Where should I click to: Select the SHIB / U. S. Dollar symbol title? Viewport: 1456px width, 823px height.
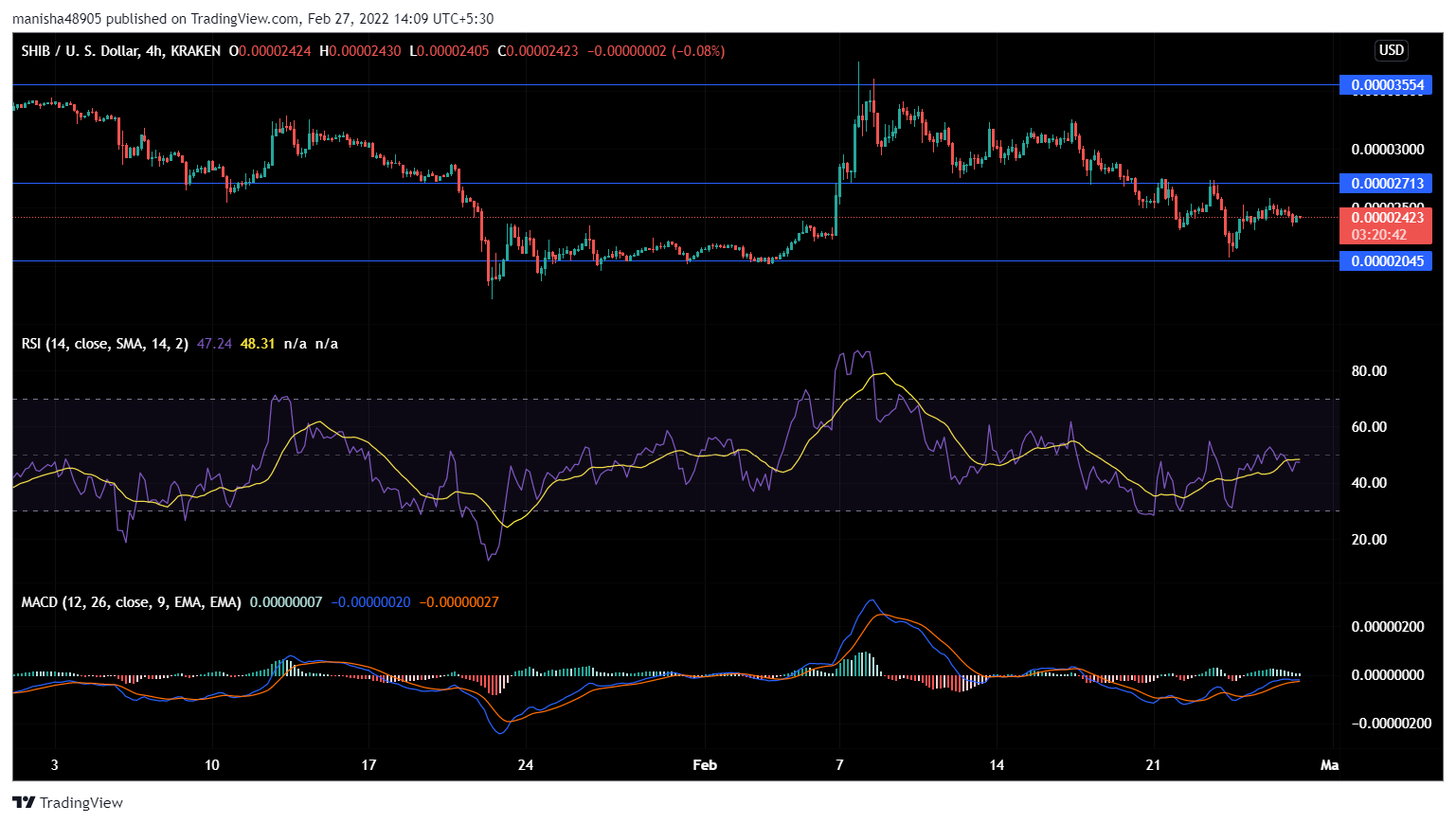coord(81,51)
